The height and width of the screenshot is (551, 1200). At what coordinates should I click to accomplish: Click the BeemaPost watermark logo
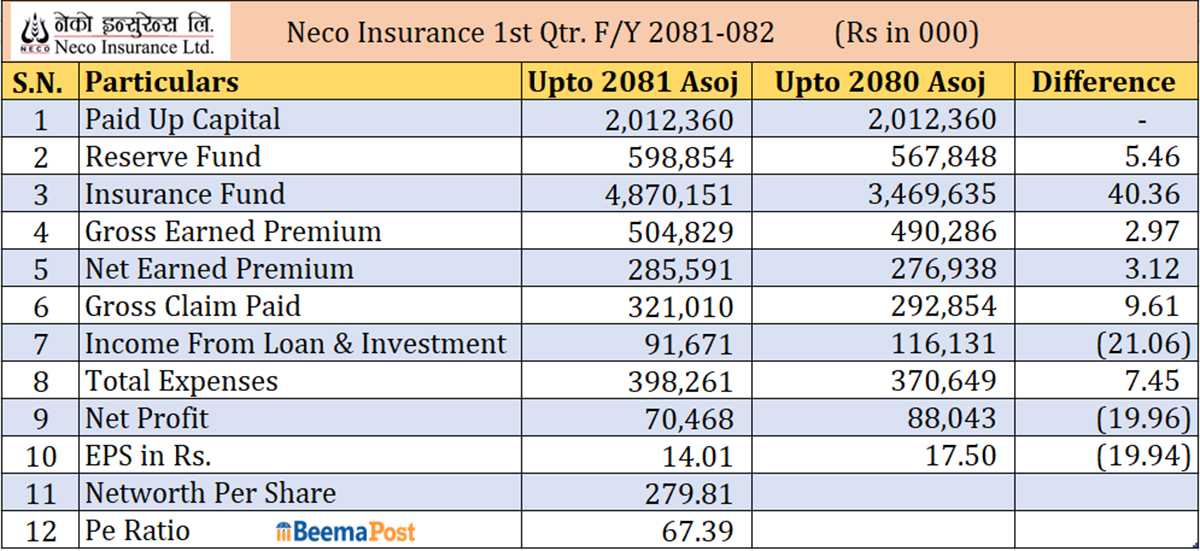tap(345, 531)
